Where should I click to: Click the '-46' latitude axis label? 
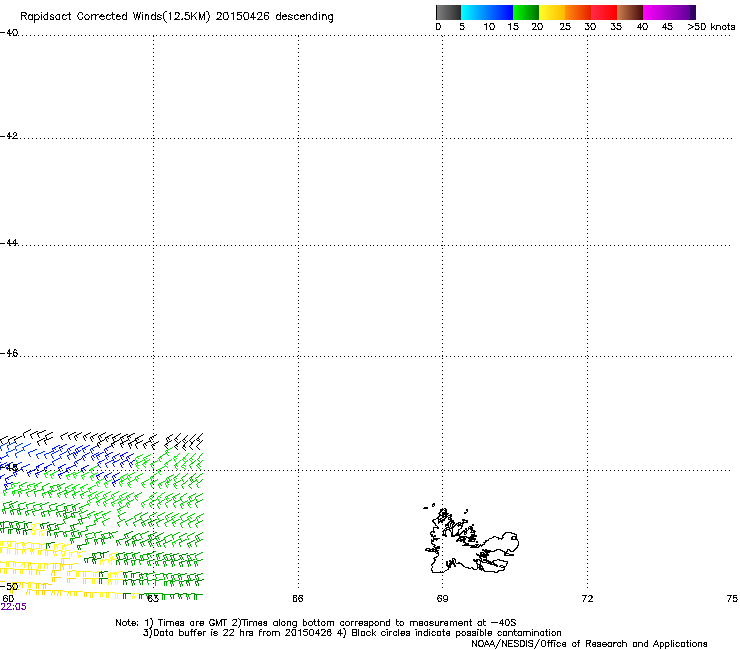[9, 353]
